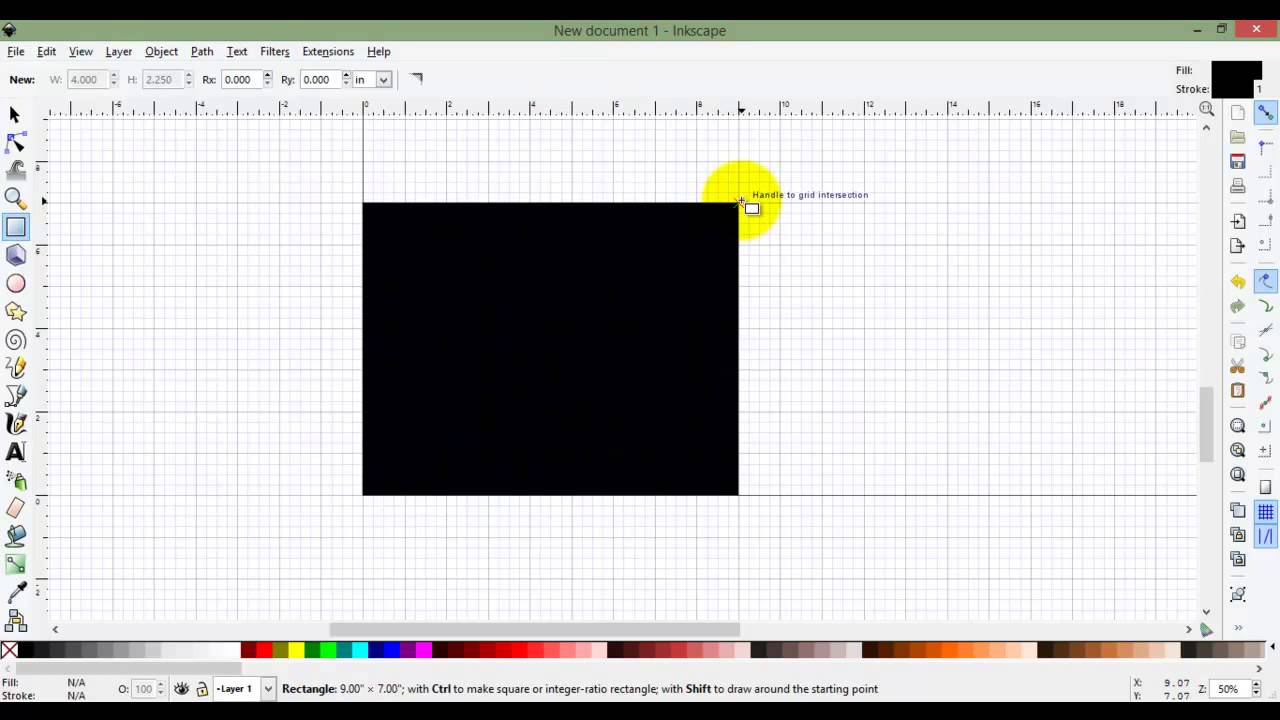Zoom to fit selection icon
The width and height of the screenshot is (1280, 720).
1238,426
